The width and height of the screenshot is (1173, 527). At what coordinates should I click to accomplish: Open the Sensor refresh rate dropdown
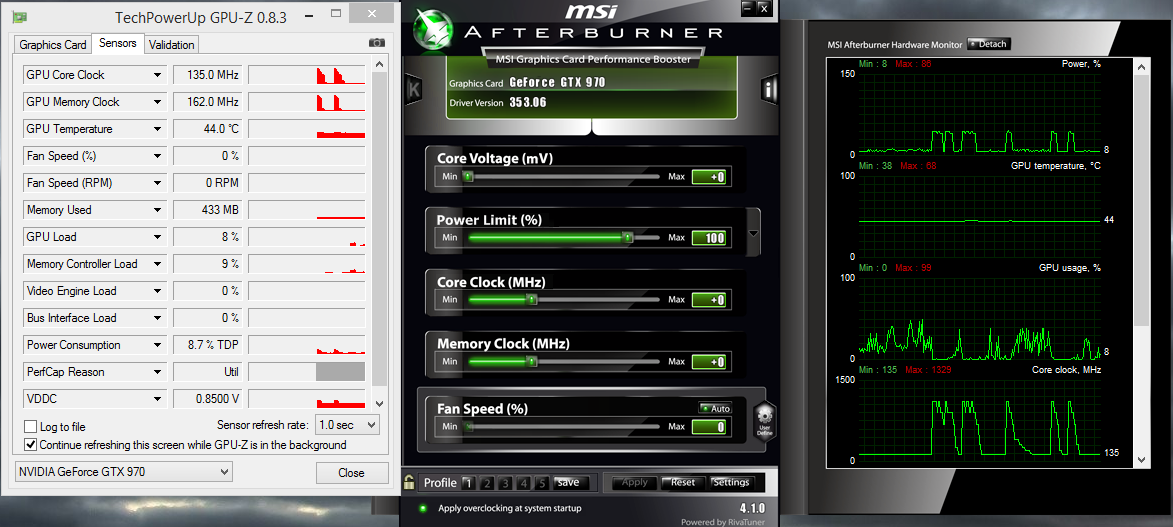tap(347, 424)
